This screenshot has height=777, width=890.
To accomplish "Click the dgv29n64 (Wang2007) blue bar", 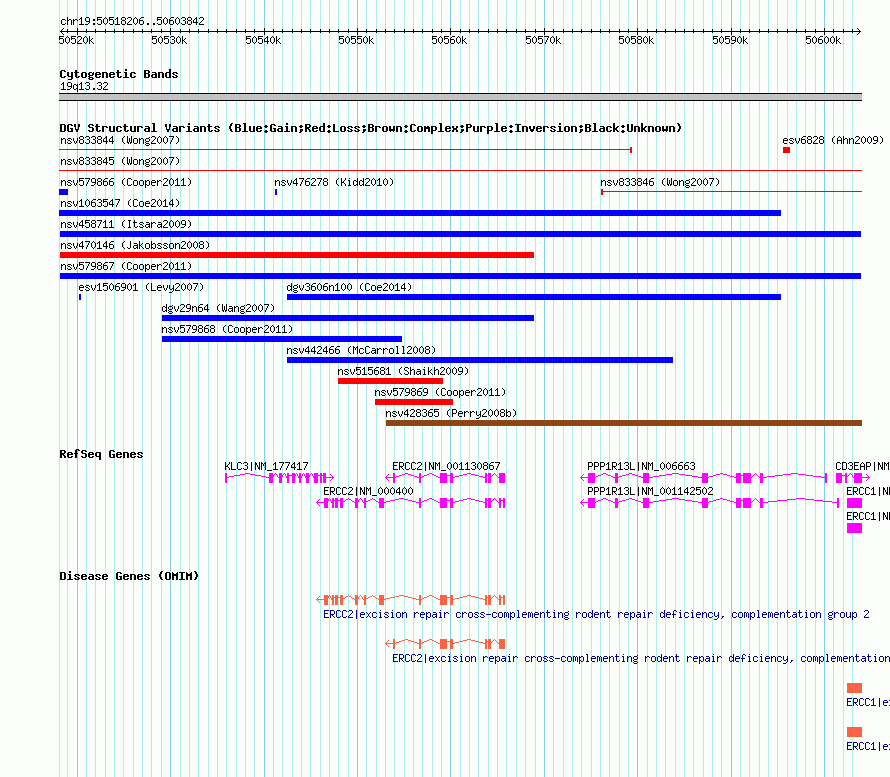I will pos(348,318).
